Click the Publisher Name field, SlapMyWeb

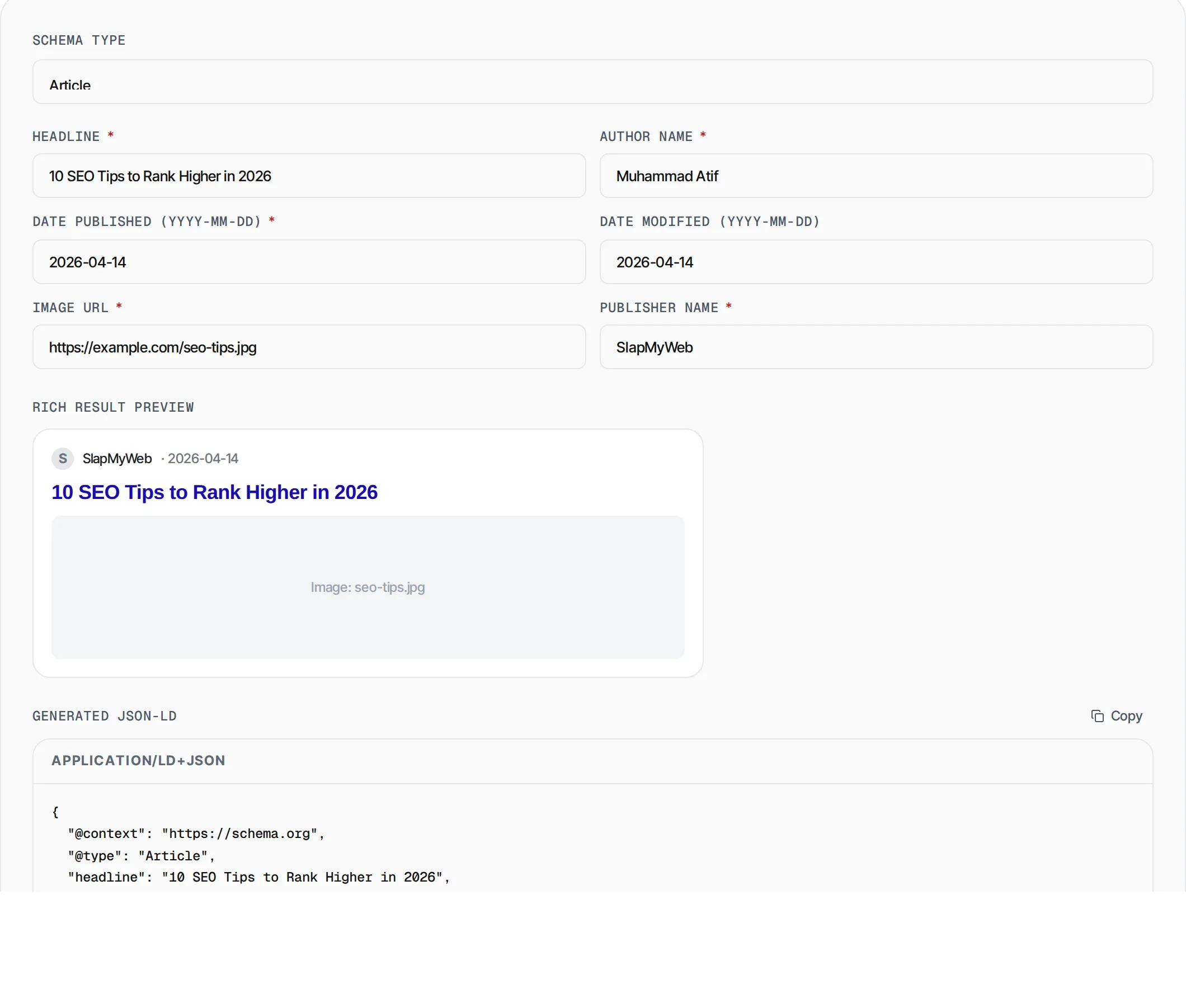pos(876,347)
